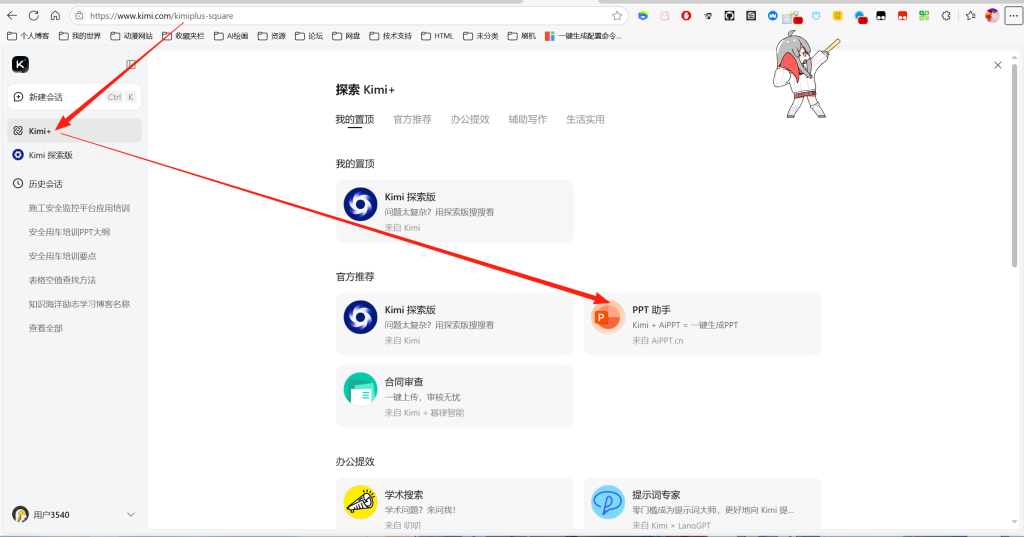1024x537 pixels.
Task: Select the 生活实用 tab
Action: [x=585, y=119]
